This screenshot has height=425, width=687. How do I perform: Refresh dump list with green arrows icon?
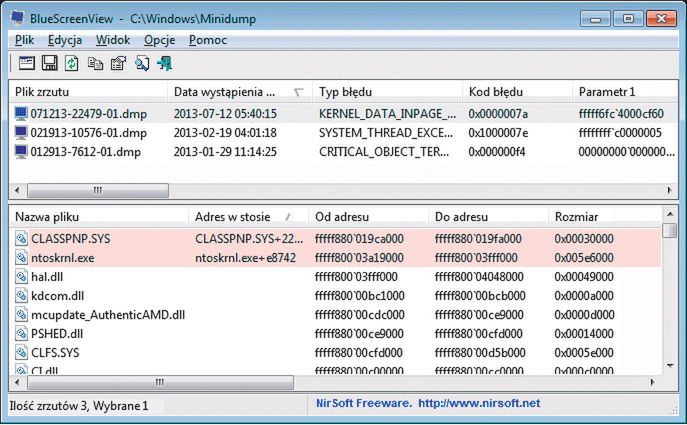click(x=72, y=64)
